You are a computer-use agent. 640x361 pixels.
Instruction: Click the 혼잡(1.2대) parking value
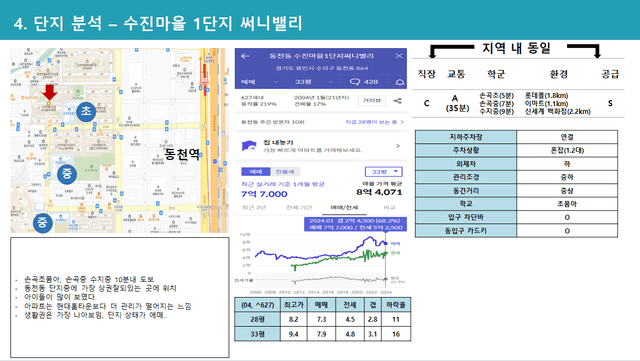[567, 150]
